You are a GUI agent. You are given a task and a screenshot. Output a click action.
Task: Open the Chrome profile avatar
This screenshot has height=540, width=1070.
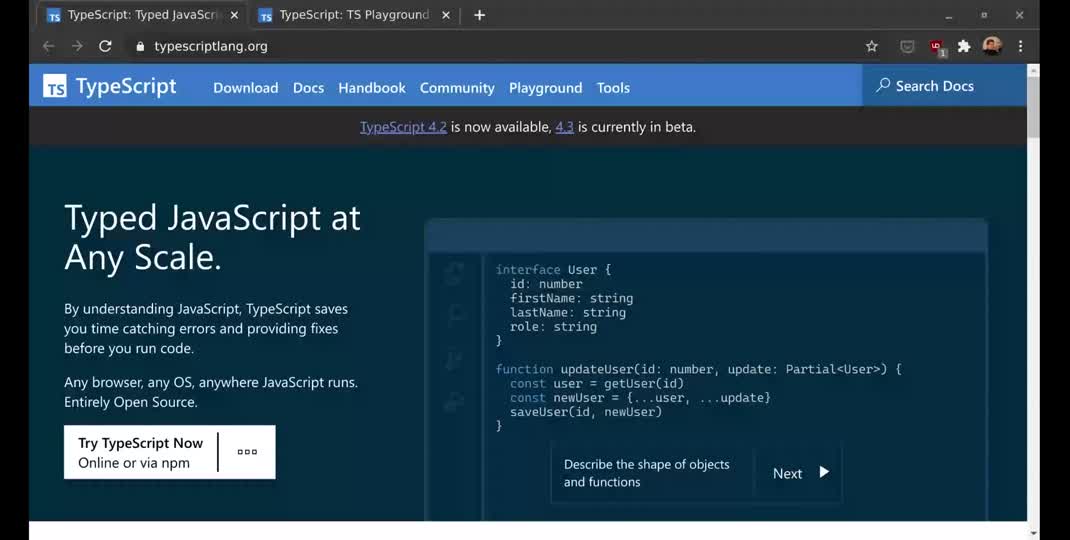click(x=992, y=46)
